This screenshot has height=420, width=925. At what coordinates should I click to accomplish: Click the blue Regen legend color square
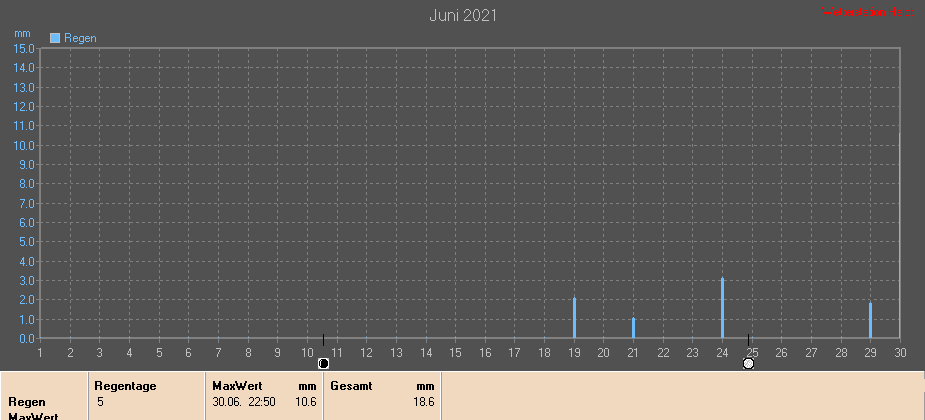click(x=55, y=38)
